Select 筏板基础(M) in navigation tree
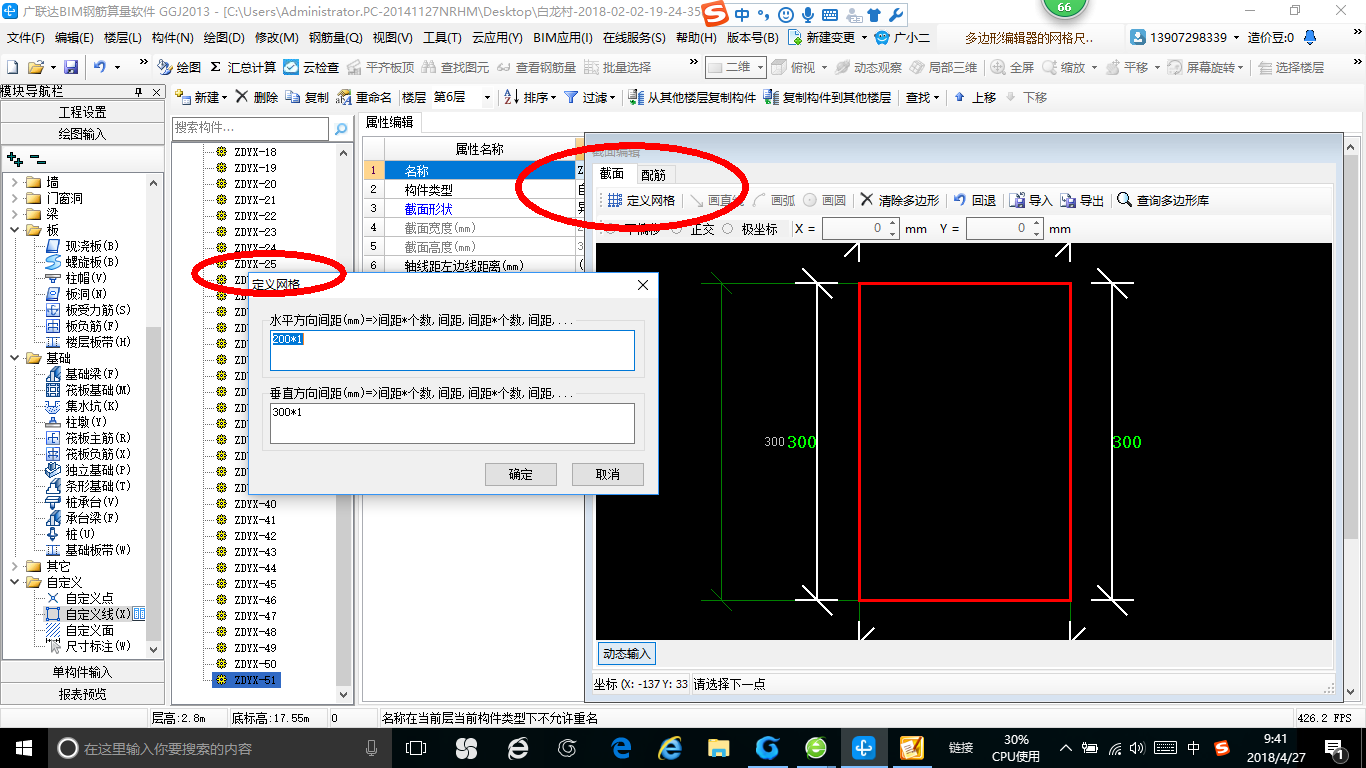This screenshot has height=768, width=1366. point(98,390)
